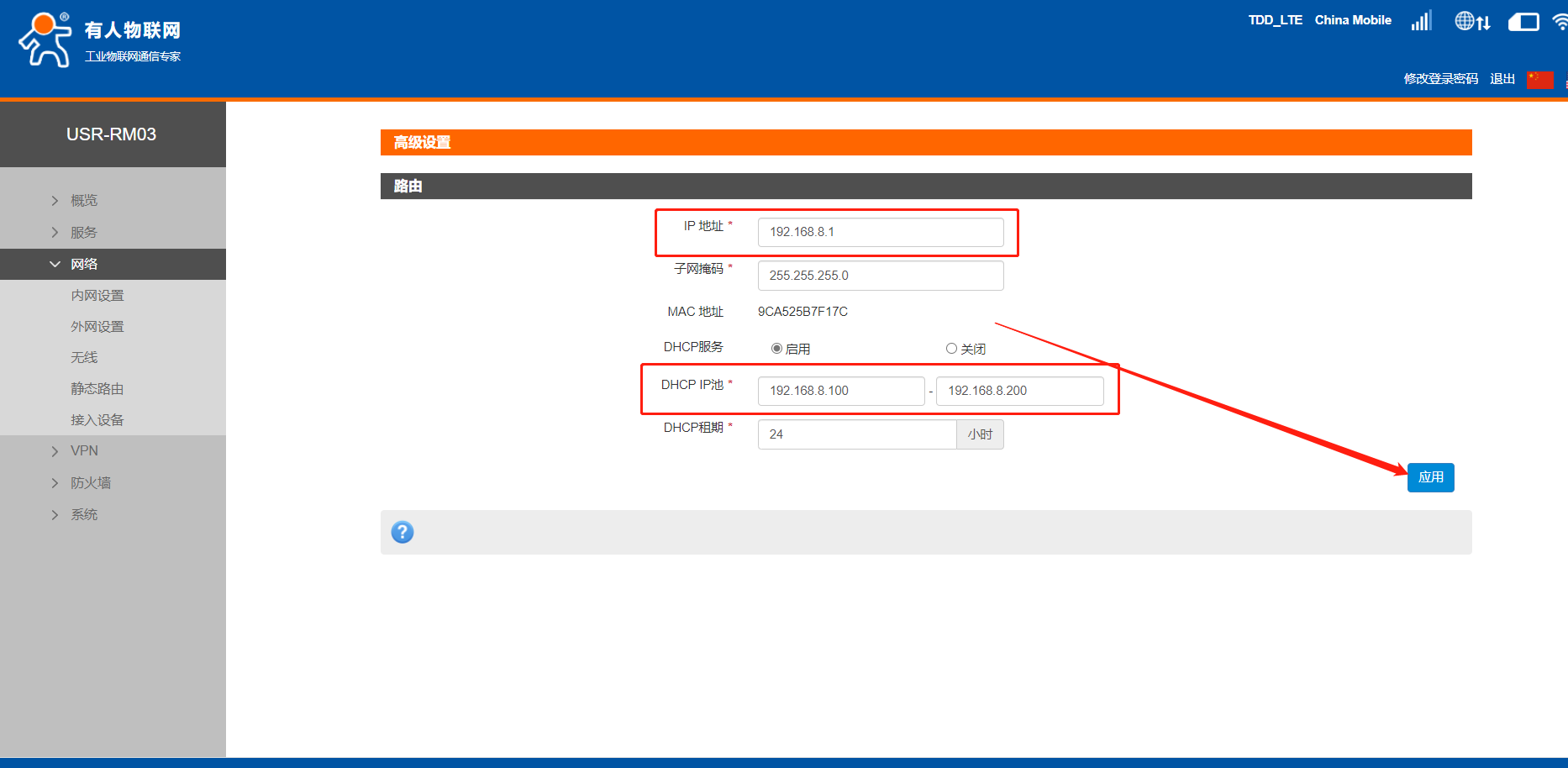1568x768 pixels.
Task: Open the 外网设置 page
Action: pos(97,327)
